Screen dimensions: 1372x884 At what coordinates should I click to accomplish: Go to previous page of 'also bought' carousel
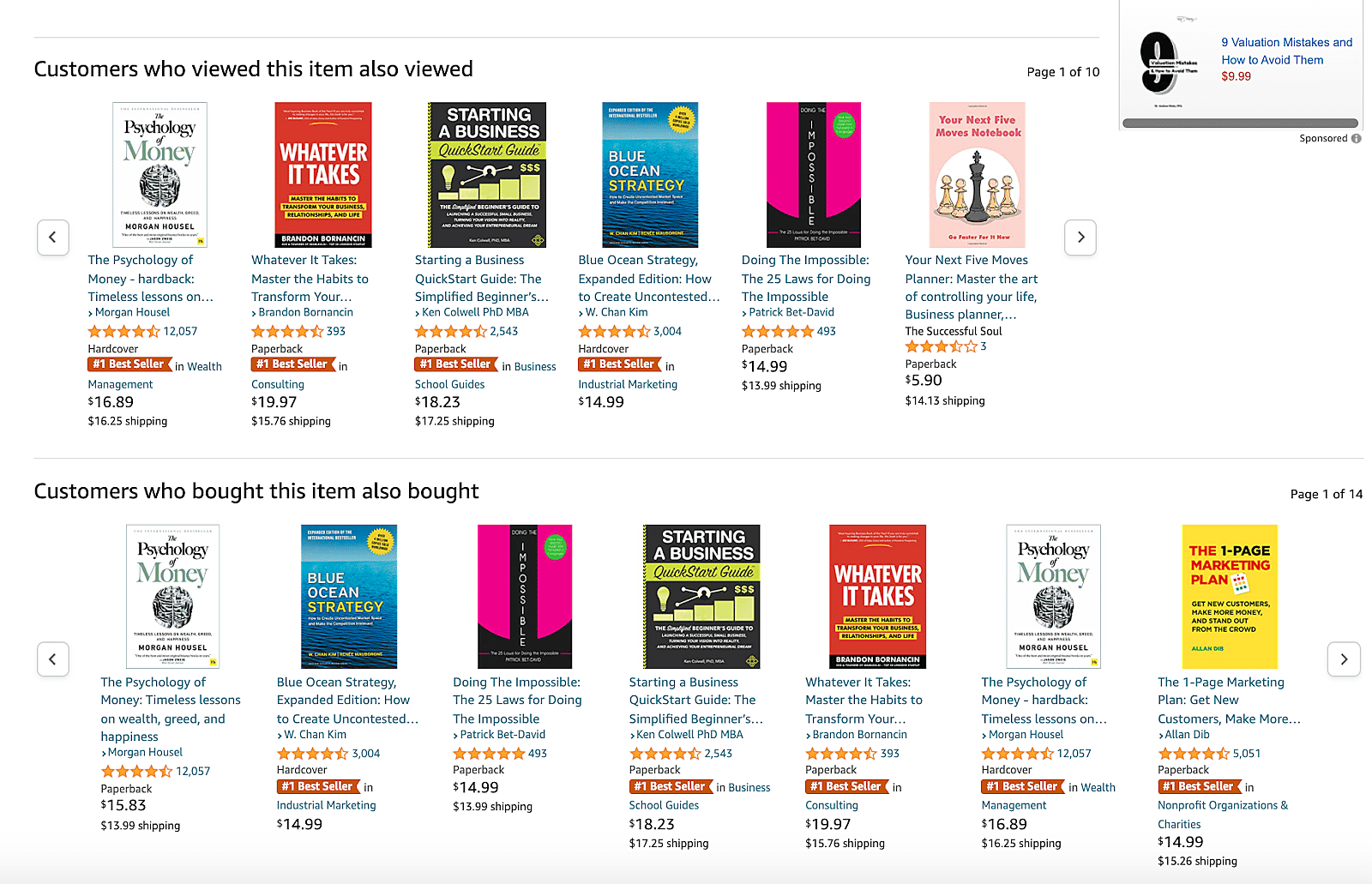(x=52, y=659)
